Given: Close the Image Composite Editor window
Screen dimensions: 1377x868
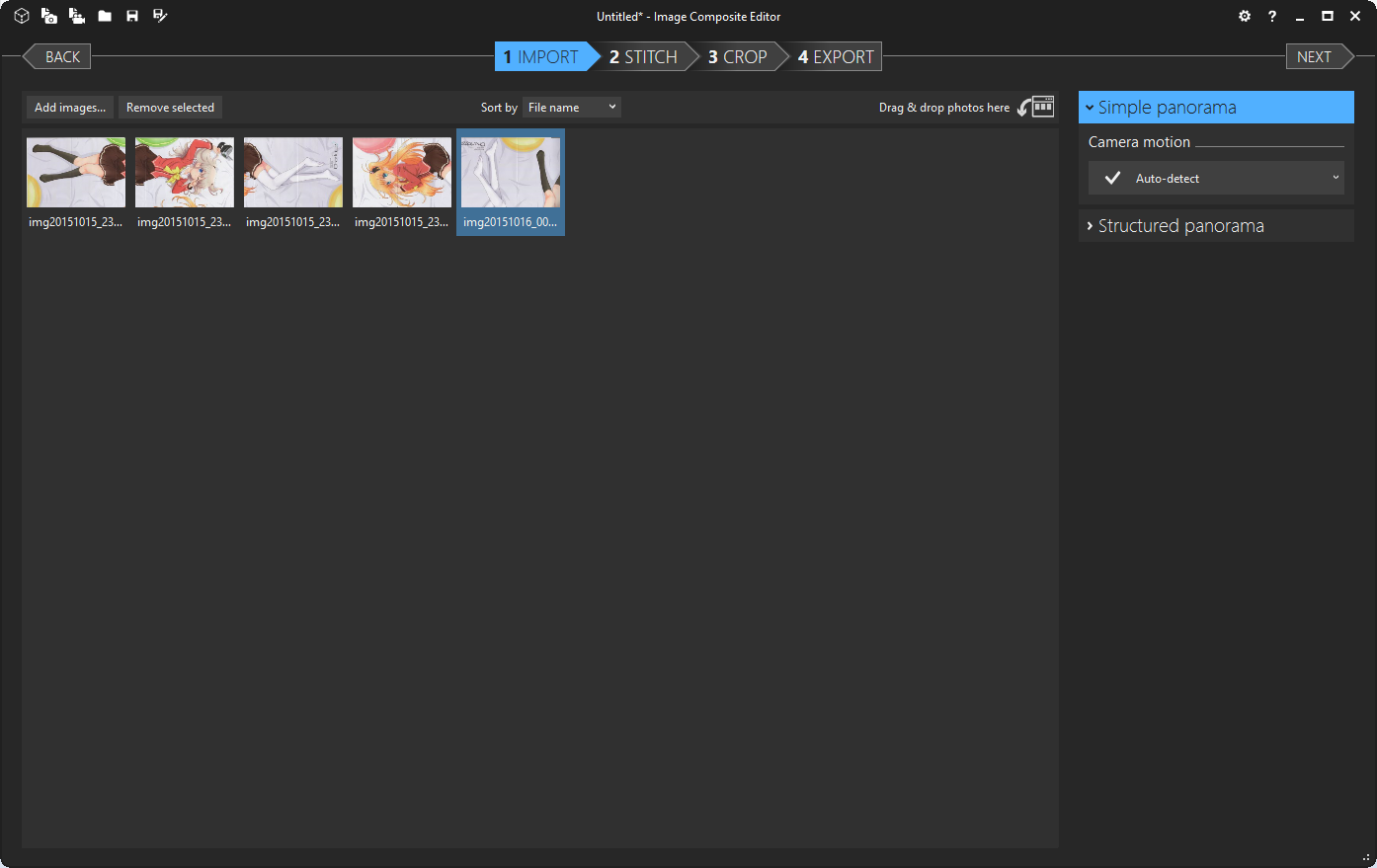Looking at the screenshot, I should 1355,16.
